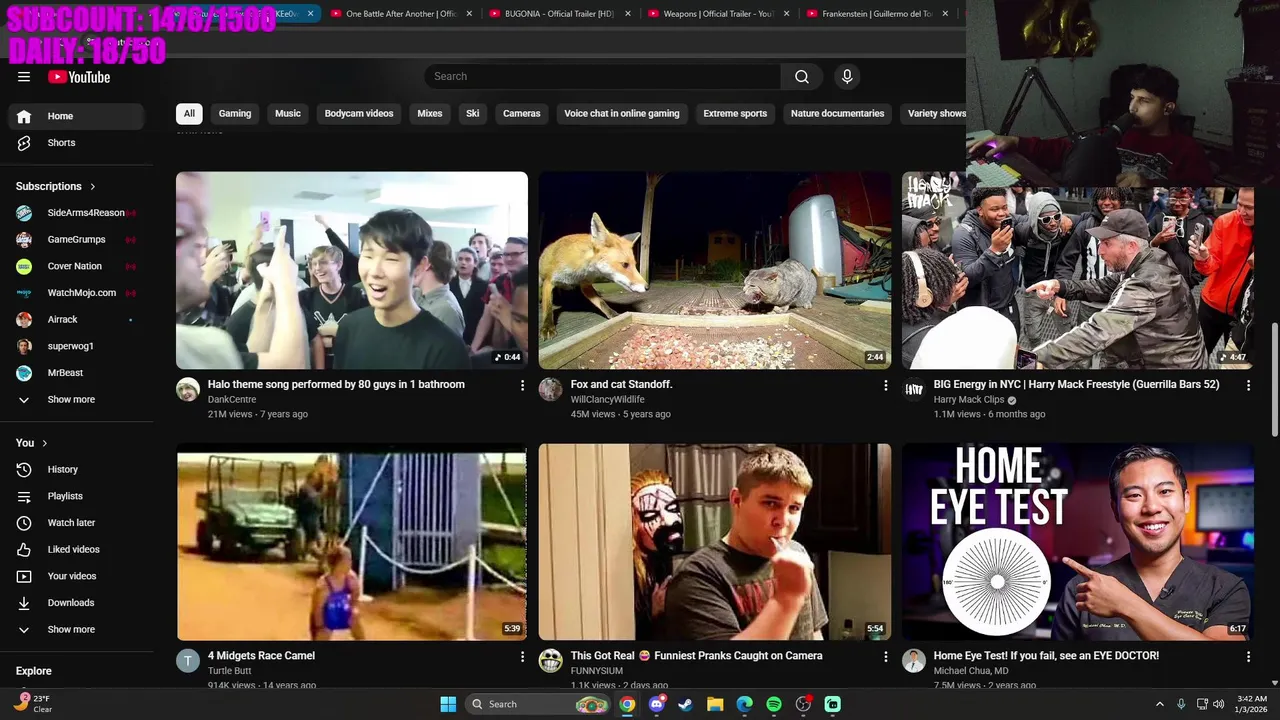Open Steam from the taskbar
The height and width of the screenshot is (720, 1280).
coord(685,704)
